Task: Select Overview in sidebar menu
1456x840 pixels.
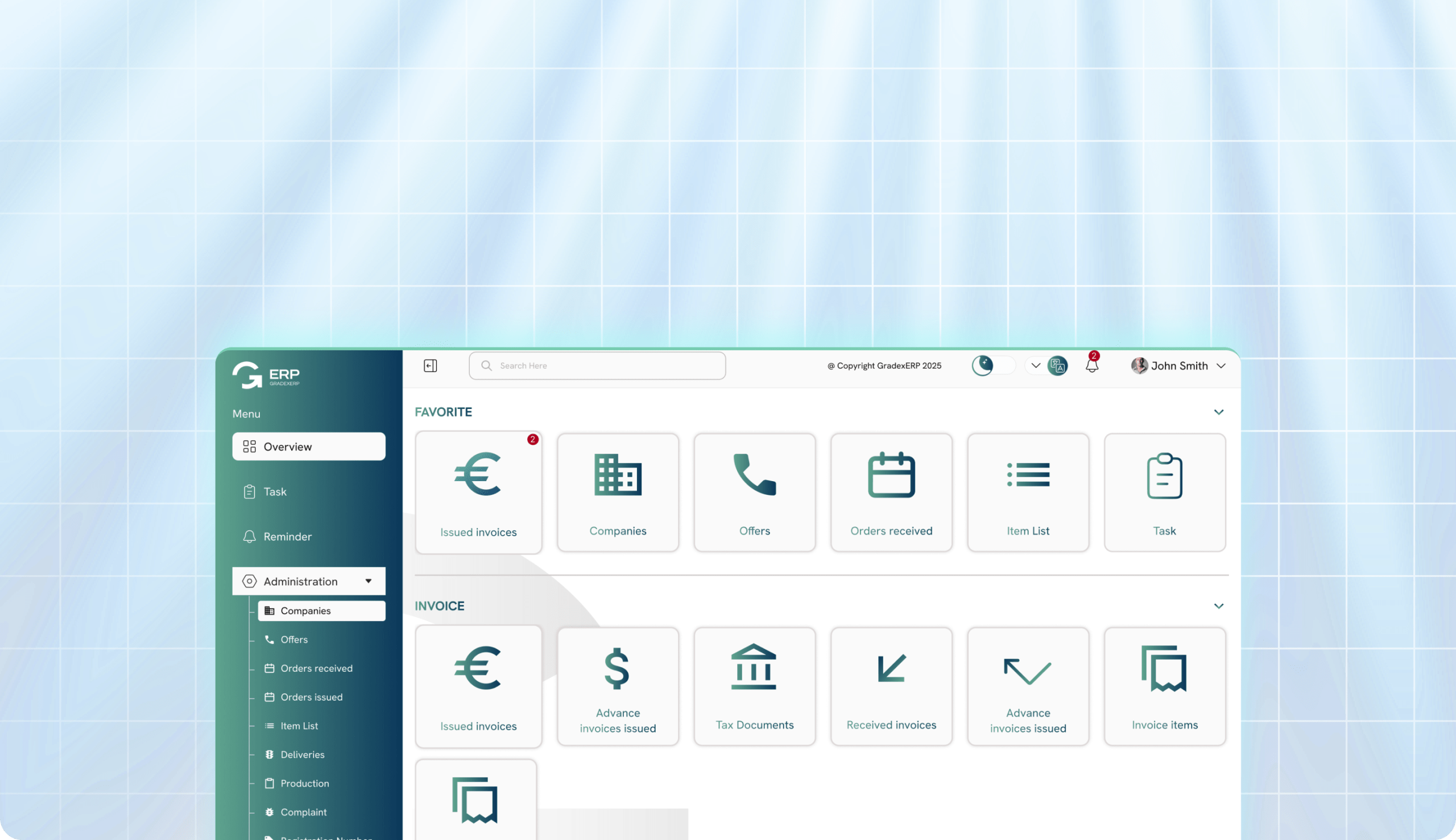Action: [309, 446]
